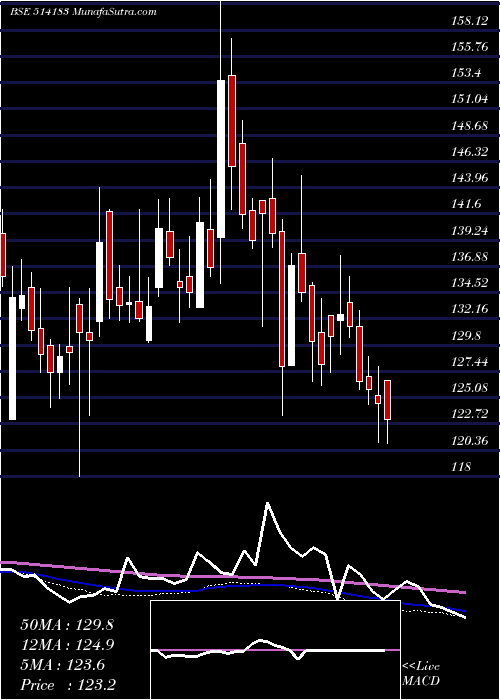Select the 125.08 price level label
This screenshot has width=500, height=700.
pyautogui.click(x=470, y=388)
